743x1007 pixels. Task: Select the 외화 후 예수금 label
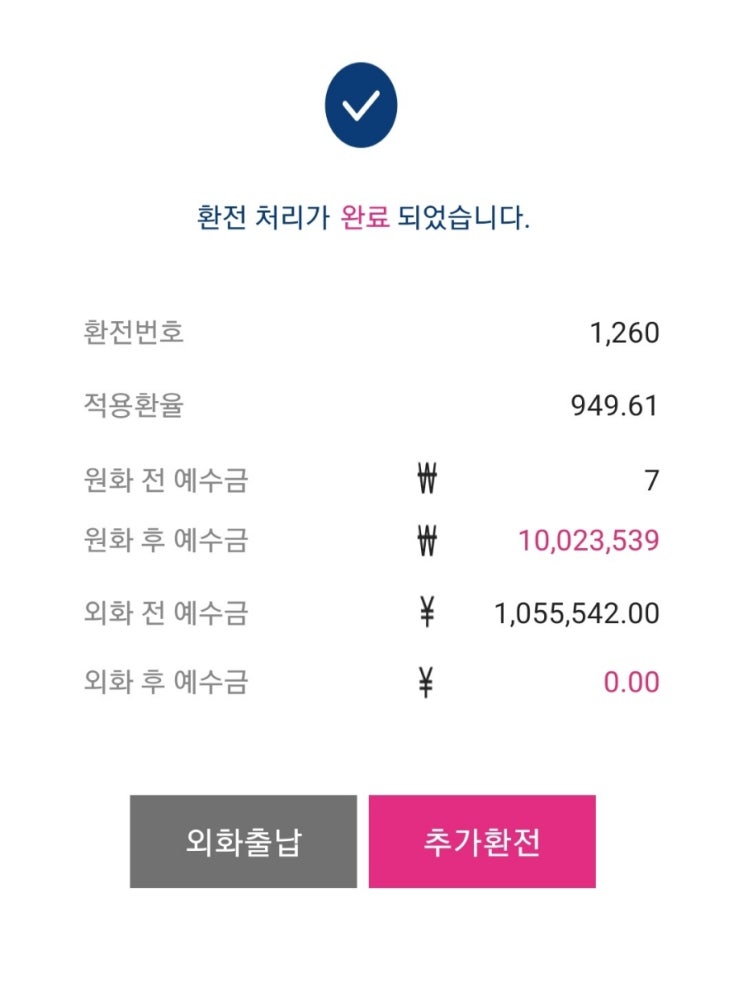pyautogui.click(x=166, y=683)
